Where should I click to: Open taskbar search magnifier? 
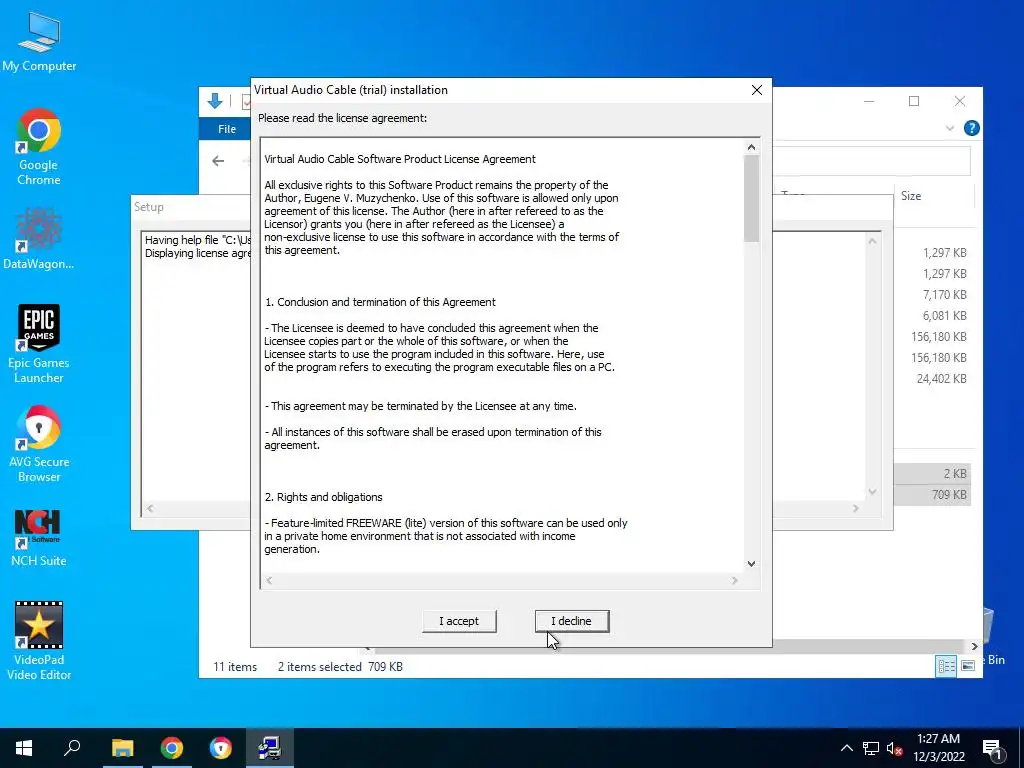point(72,748)
